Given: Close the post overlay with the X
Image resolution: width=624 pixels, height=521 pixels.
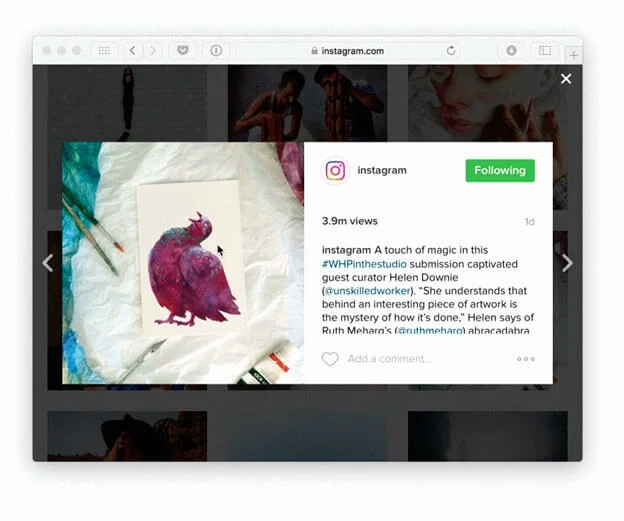Looking at the screenshot, I should pos(566,79).
